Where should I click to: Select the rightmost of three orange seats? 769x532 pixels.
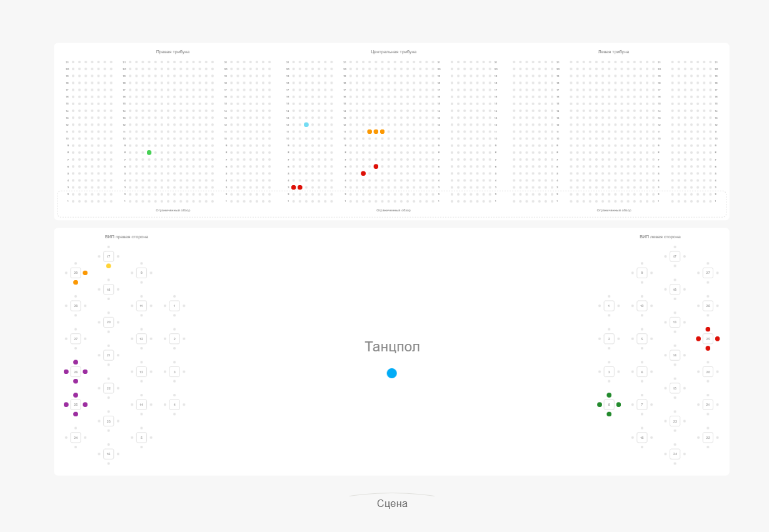382,132
